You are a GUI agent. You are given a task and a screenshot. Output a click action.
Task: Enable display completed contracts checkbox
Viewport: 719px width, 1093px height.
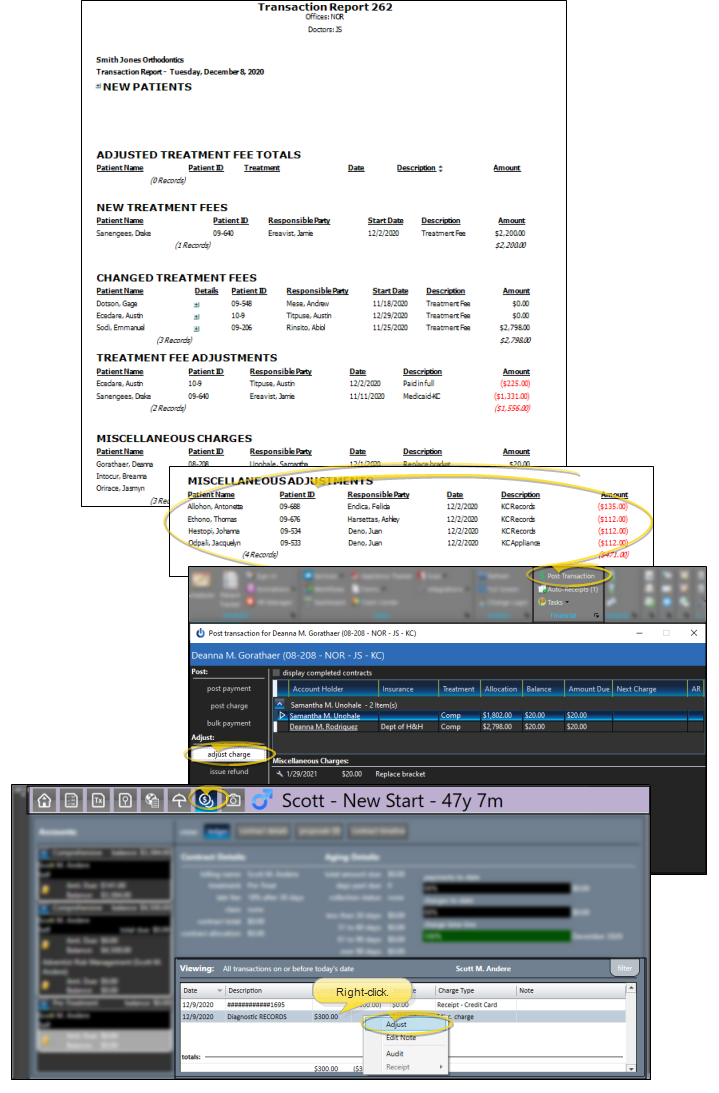point(278,673)
